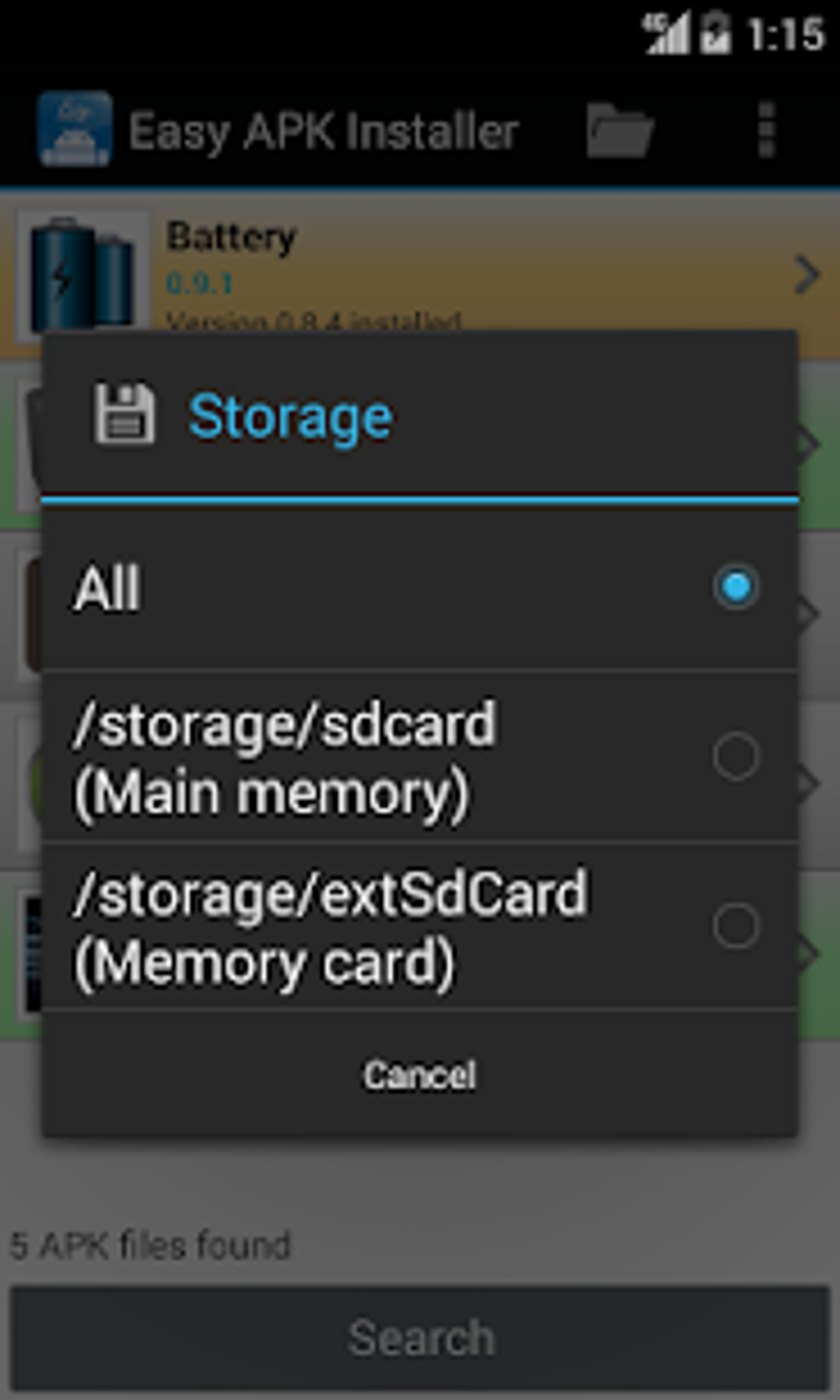Screen dimensions: 840x1400
Task: Choose the Memory card list entry
Action: pyautogui.click(x=420, y=927)
